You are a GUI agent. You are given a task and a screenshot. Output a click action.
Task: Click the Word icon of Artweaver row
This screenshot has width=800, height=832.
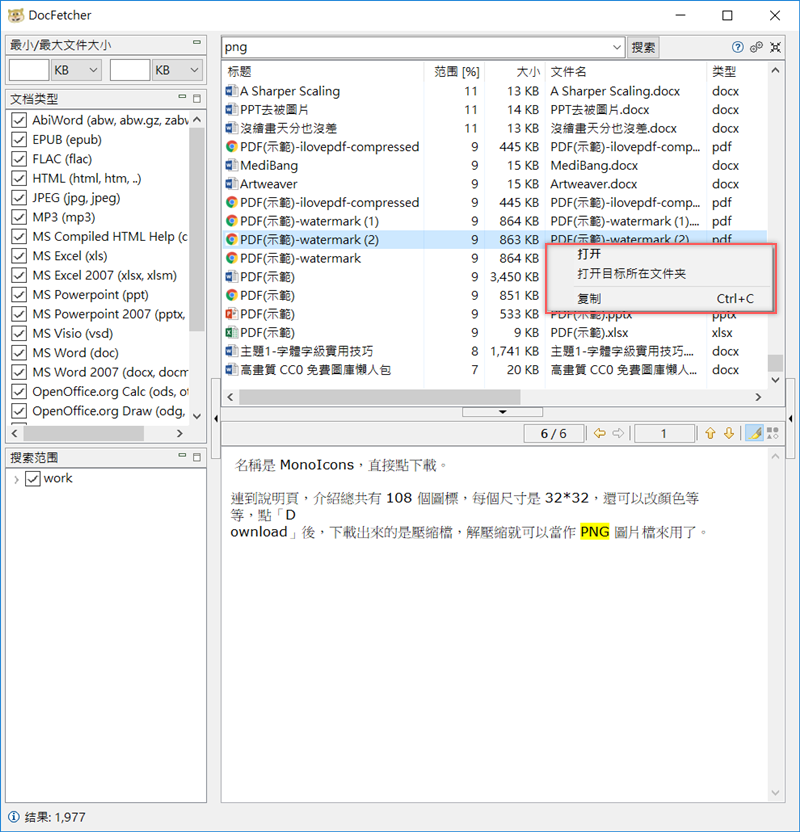(231, 184)
